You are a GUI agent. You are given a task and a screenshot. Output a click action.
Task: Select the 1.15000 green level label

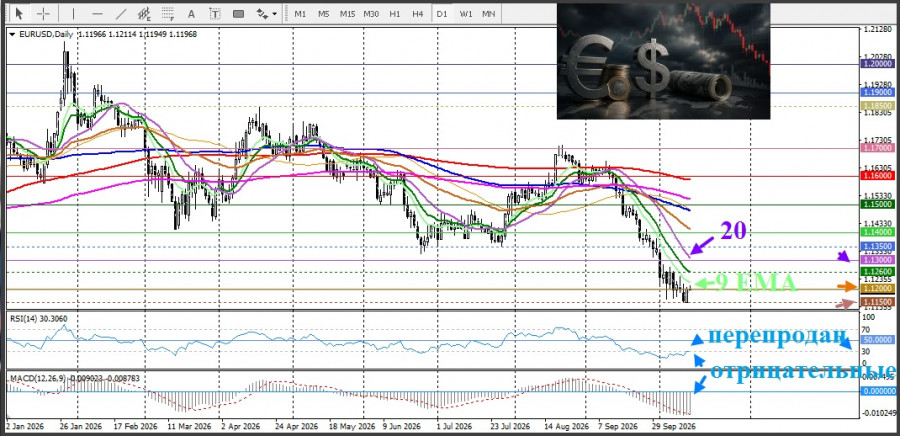tap(877, 204)
